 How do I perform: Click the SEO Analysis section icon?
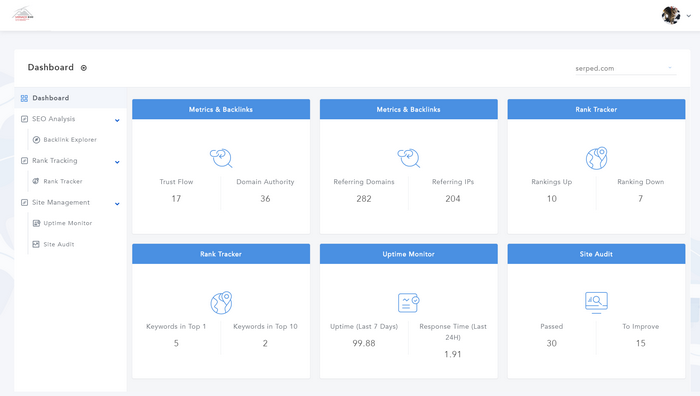coord(24,119)
